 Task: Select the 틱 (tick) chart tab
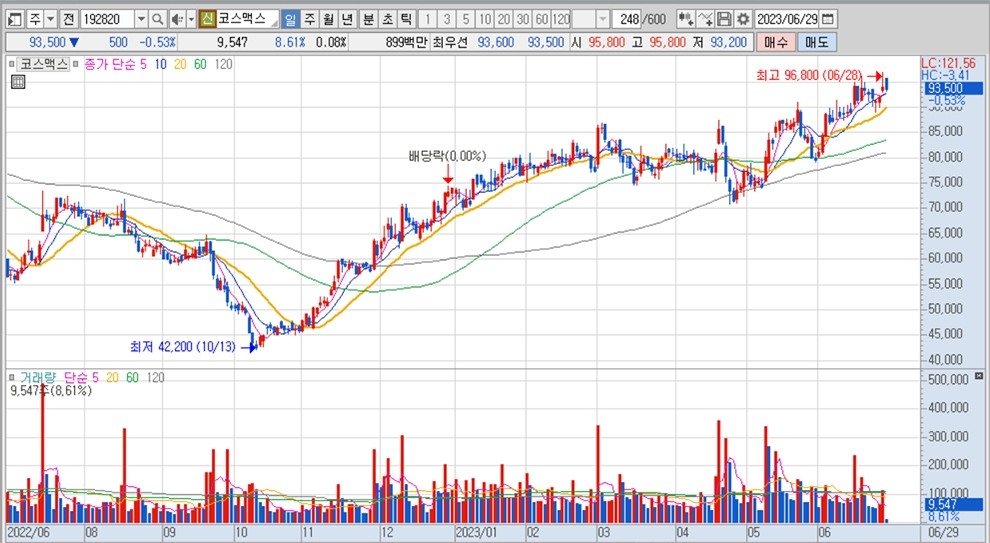point(405,20)
